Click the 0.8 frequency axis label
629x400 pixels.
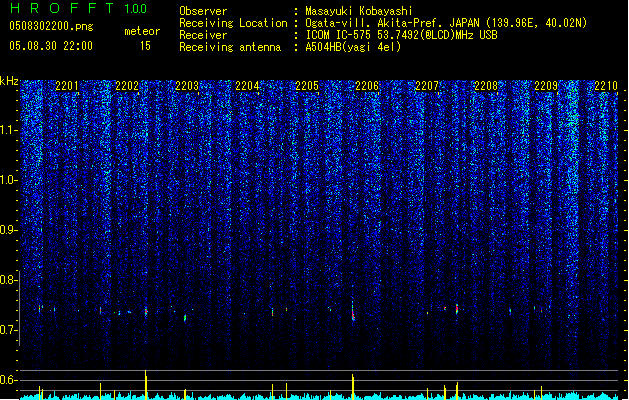pyautogui.click(x=8, y=280)
